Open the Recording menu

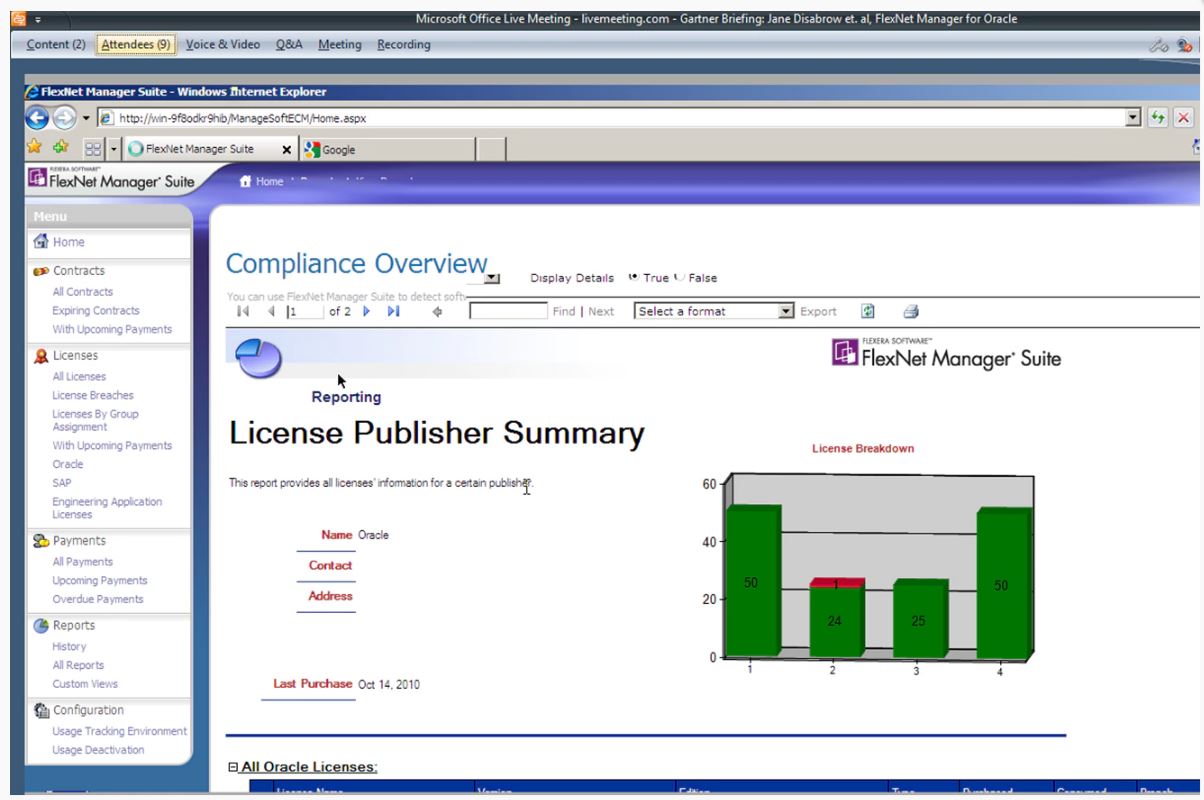(404, 44)
